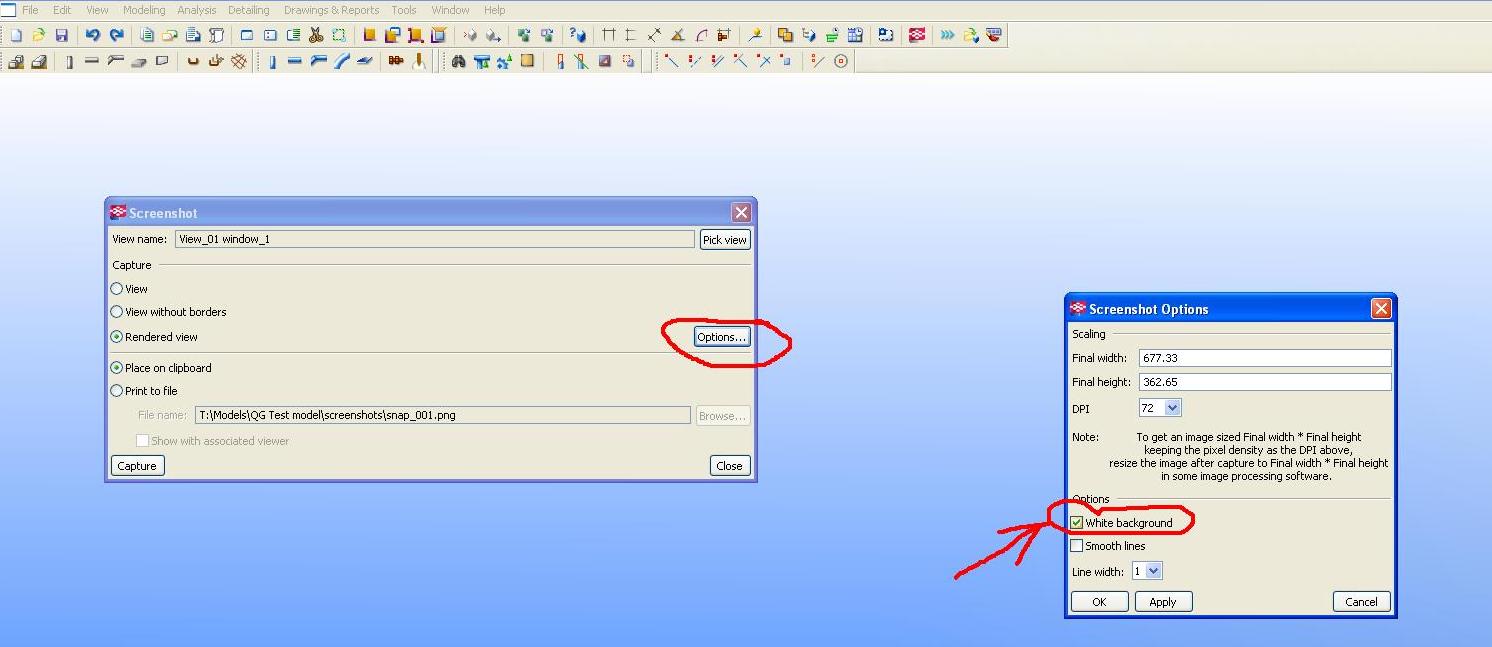The width and height of the screenshot is (1492, 647).
Task: Click the binoculars find icon
Action: tap(458, 61)
